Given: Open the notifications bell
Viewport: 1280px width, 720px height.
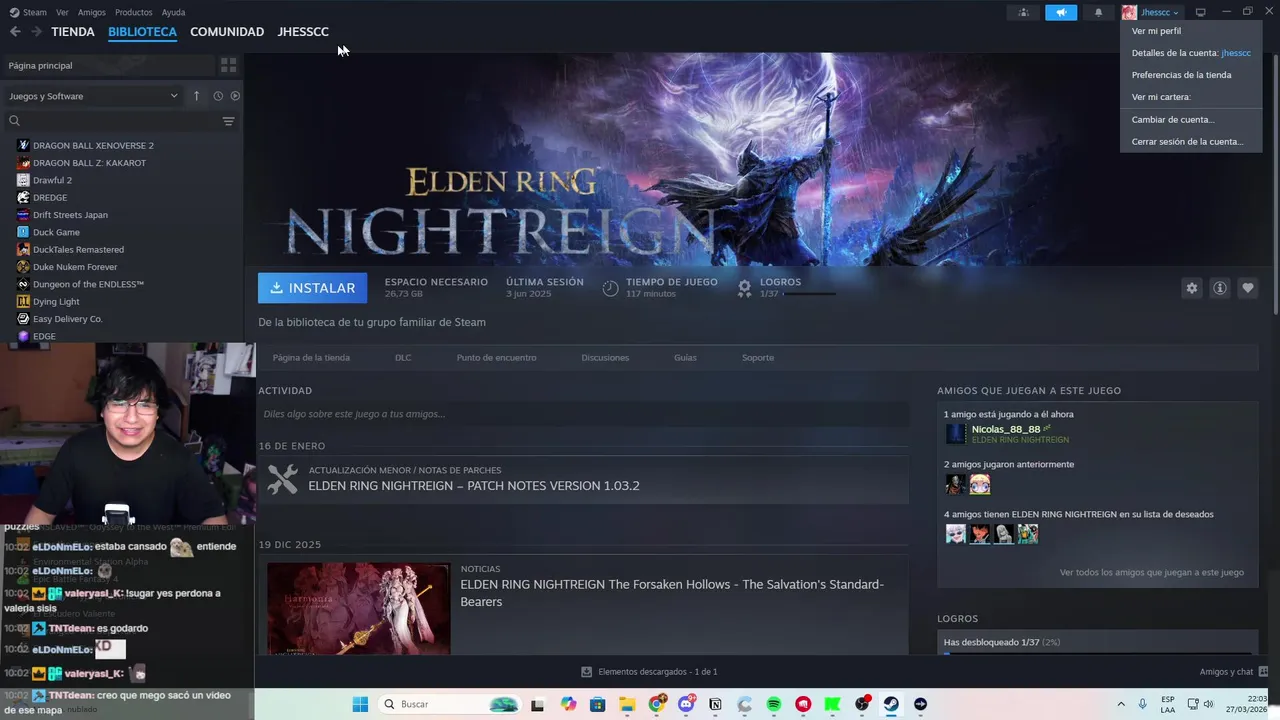Looking at the screenshot, I should pos(1098,12).
